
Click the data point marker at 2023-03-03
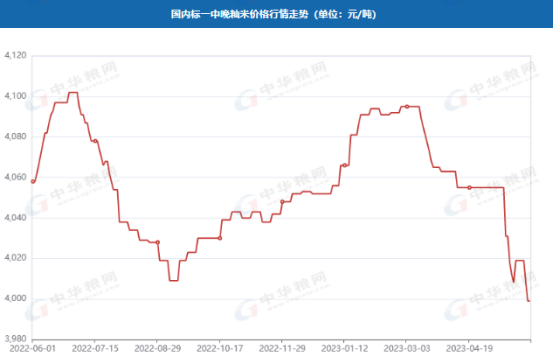(x=407, y=106)
